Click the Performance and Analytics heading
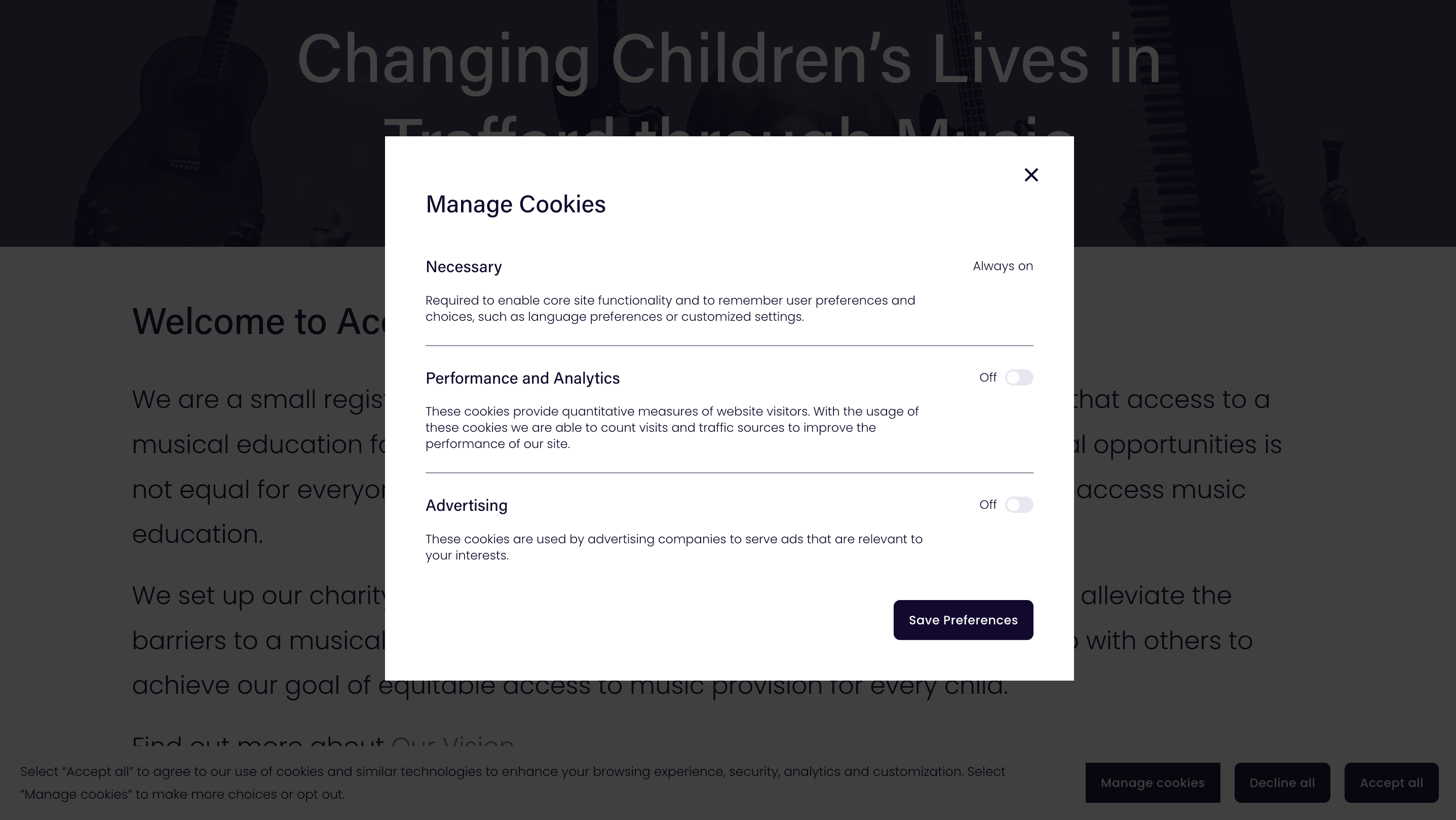The width and height of the screenshot is (1456, 820). coord(522,379)
